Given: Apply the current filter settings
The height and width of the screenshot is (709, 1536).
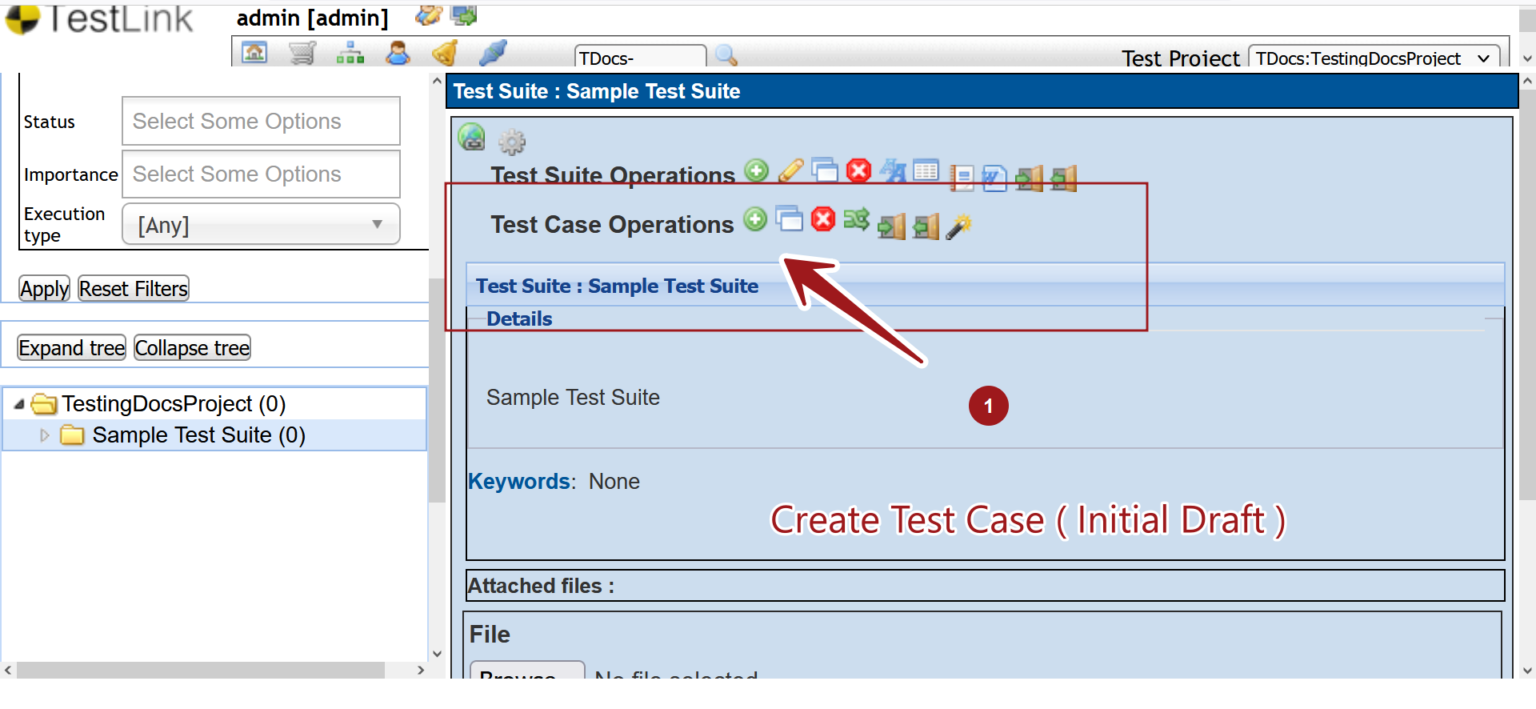Looking at the screenshot, I should [44, 288].
